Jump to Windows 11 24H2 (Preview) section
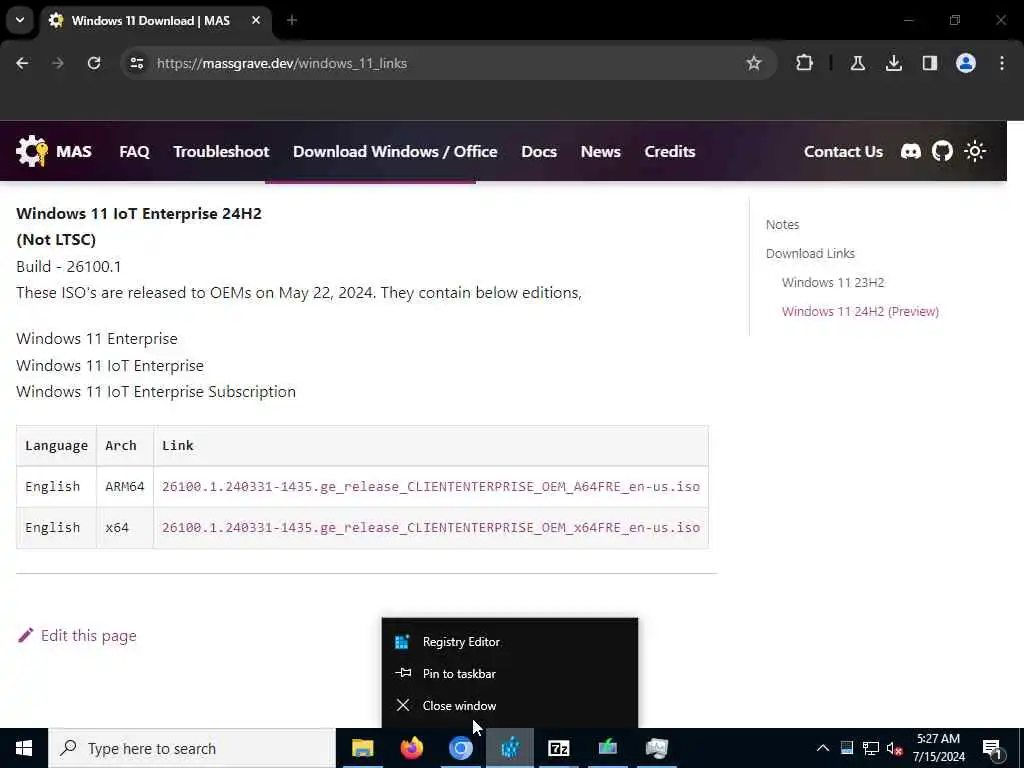The image size is (1024, 768). coord(860,312)
